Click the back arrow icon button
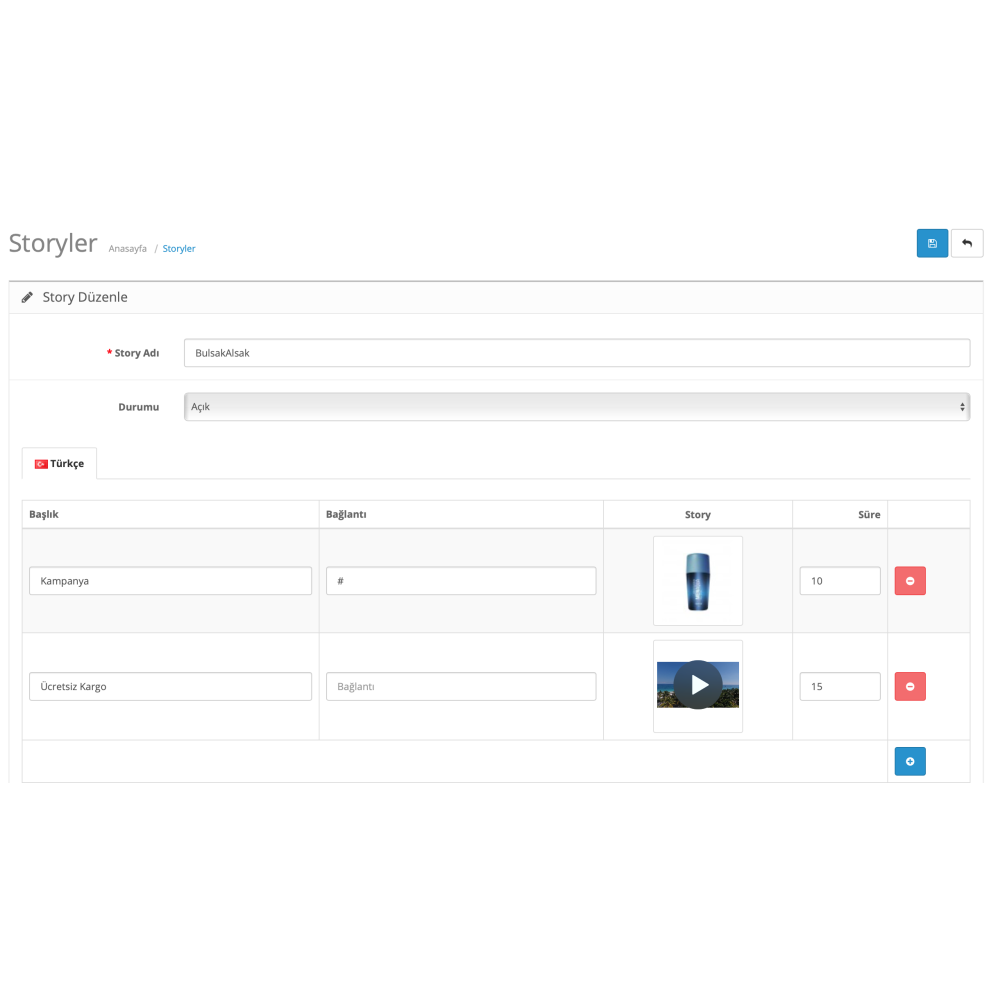The width and height of the screenshot is (1000, 1000). tap(967, 243)
